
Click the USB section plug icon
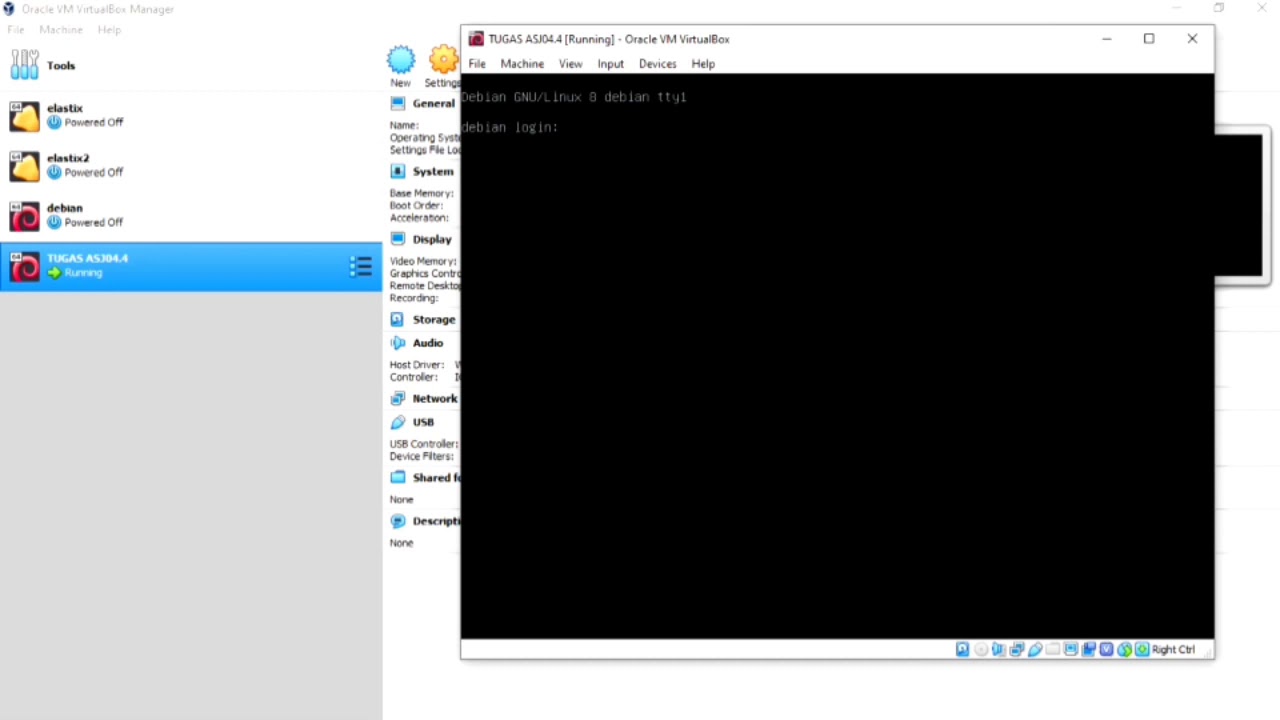pos(398,422)
